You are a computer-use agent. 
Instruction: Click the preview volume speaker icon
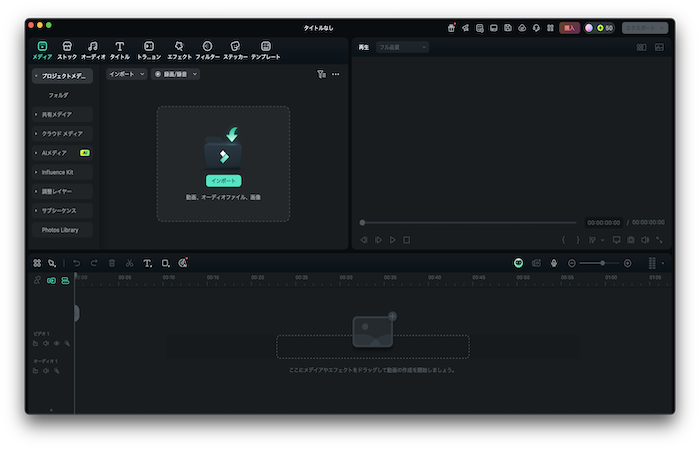(x=645, y=240)
